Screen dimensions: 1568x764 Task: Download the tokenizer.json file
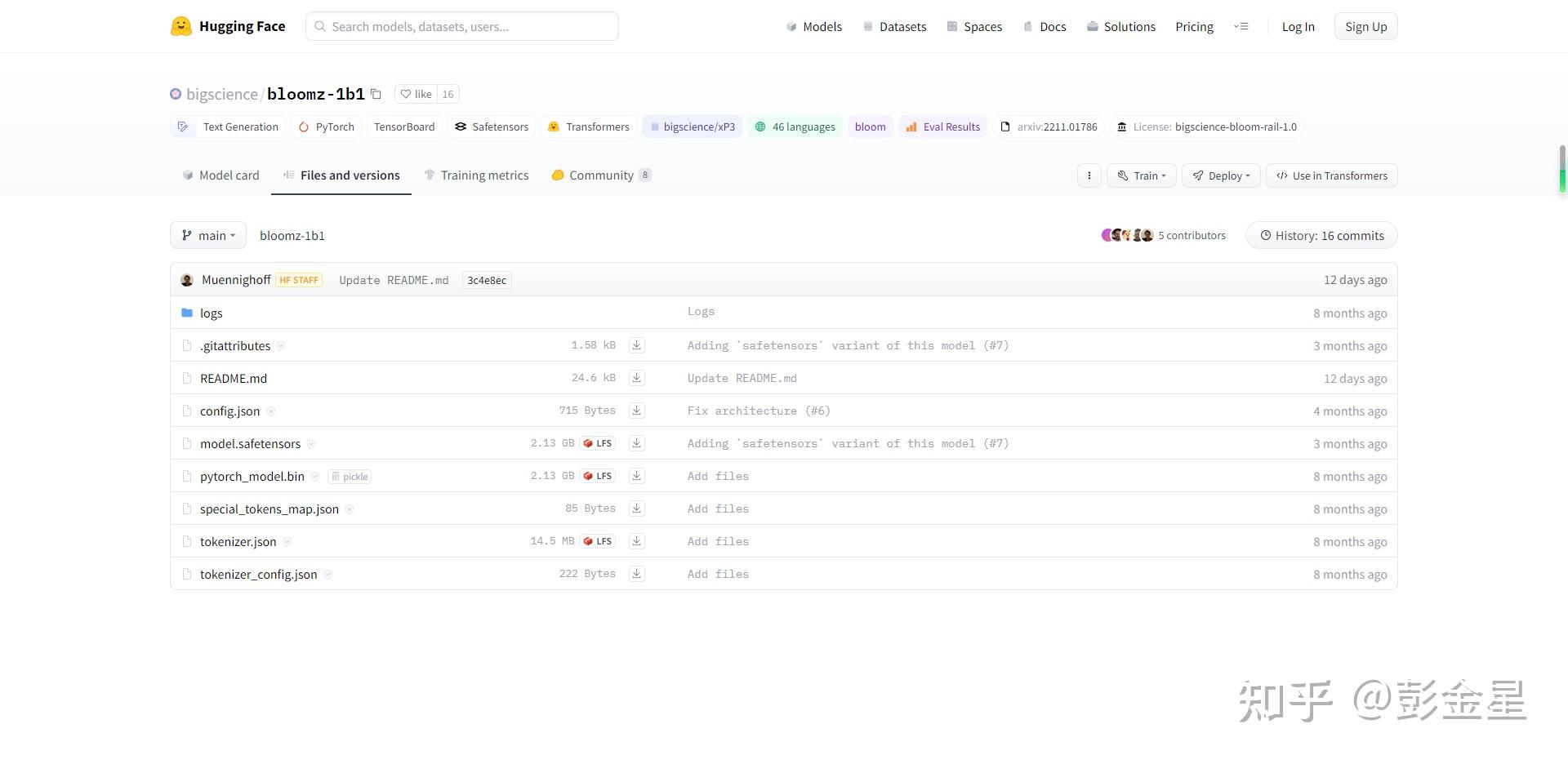tap(636, 541)
